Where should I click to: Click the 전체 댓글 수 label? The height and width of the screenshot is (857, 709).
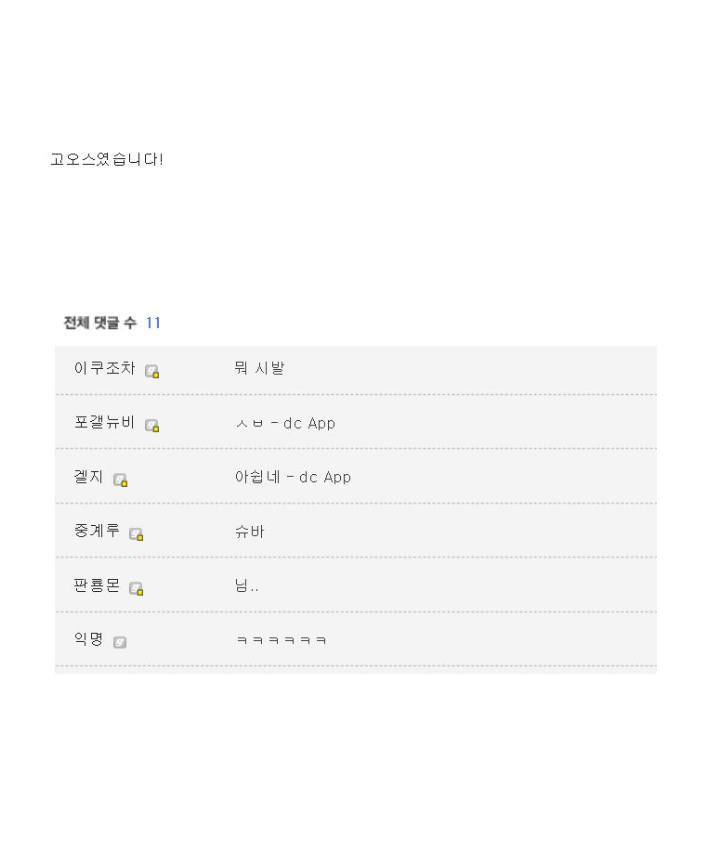(x=100, y=322)
